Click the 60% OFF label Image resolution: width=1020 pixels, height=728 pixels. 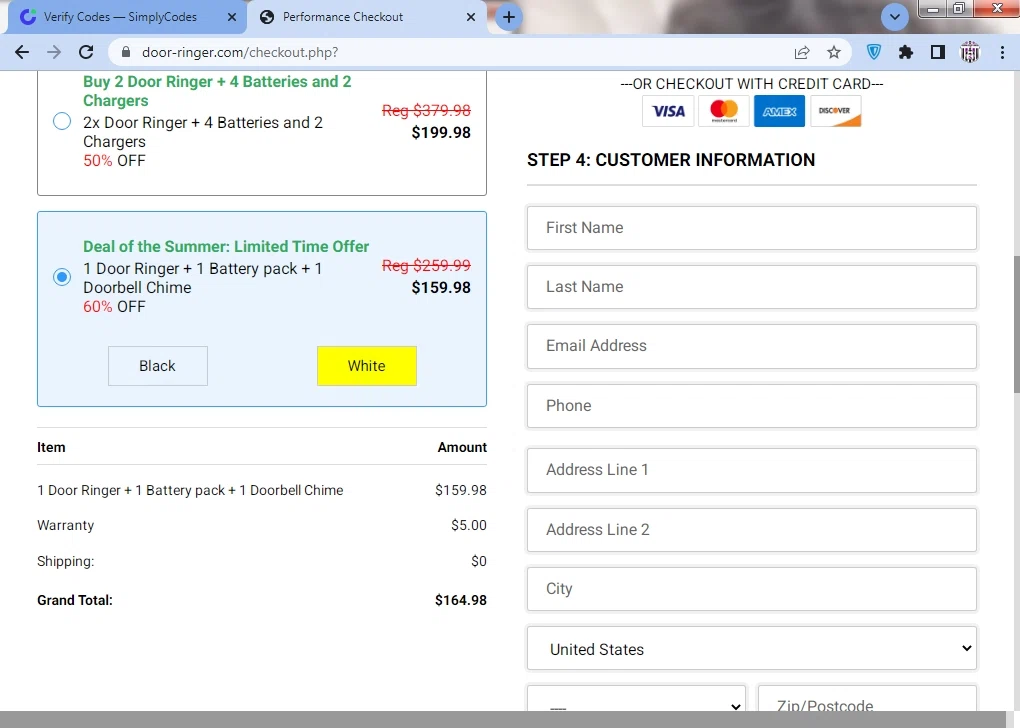(114, 307)
